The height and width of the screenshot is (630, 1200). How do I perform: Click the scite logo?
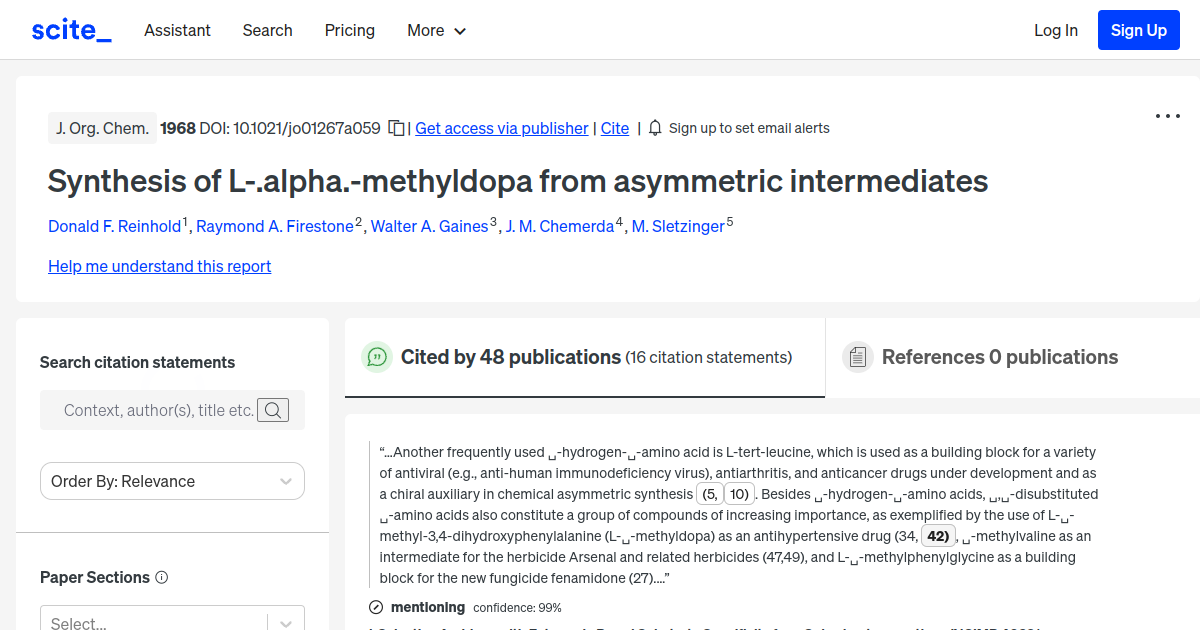pyautogui.click(x=70, y=29)
